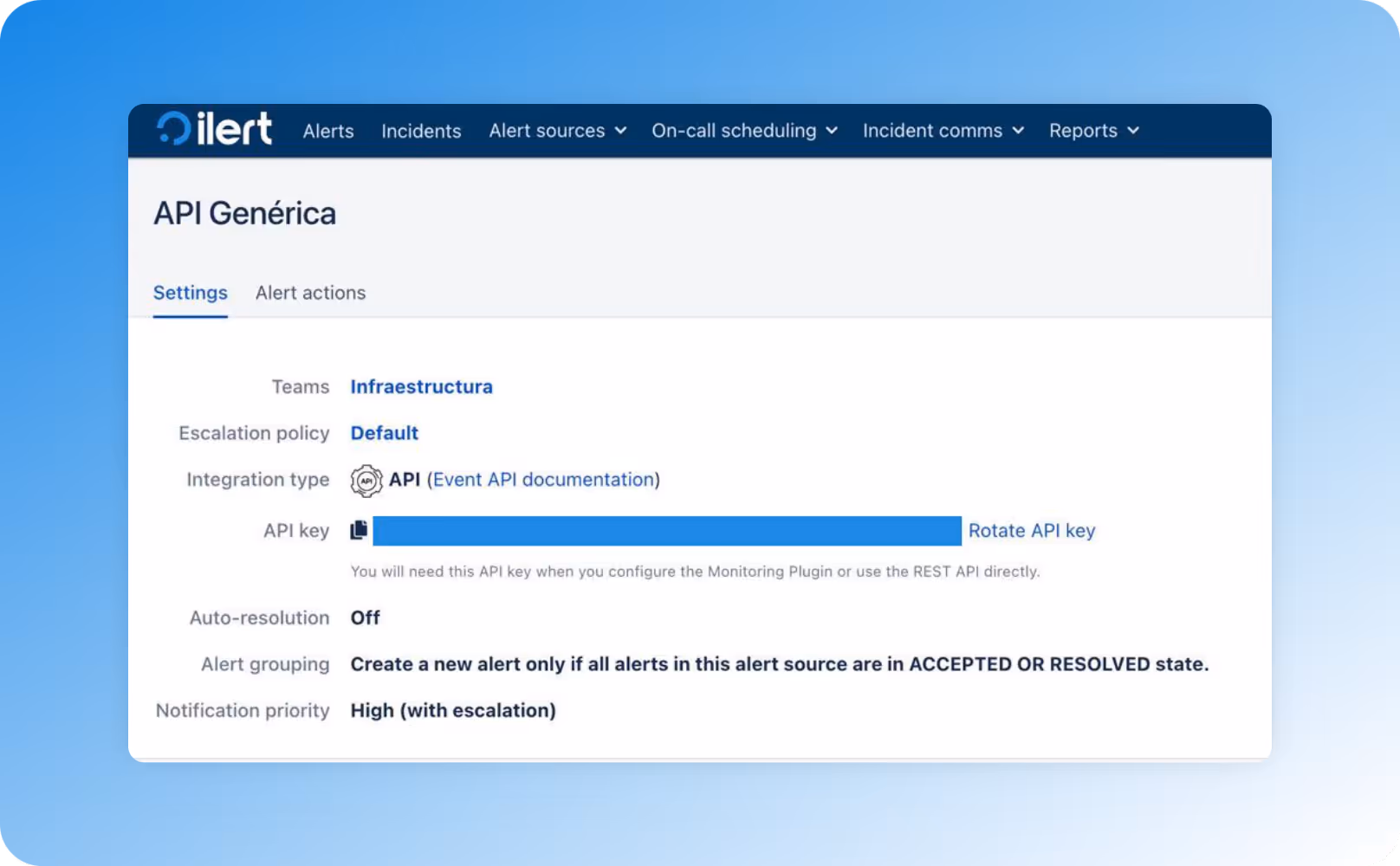Image resolution: width=1400 pixels, height=866 pixels.
Task: Open the Alerts menu item
Action: [328, 131]
